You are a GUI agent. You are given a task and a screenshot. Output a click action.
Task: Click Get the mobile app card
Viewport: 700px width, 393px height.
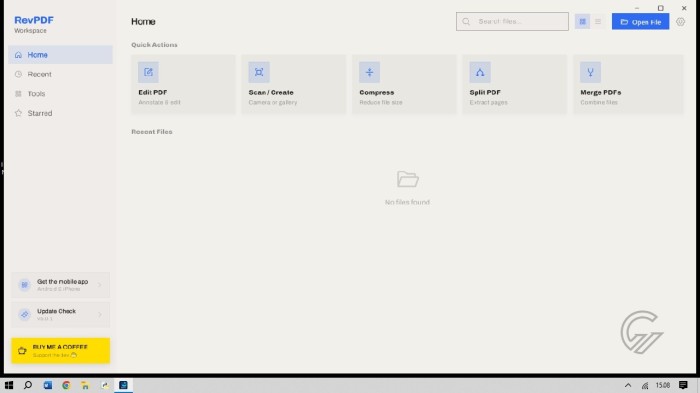pos(60,285)
